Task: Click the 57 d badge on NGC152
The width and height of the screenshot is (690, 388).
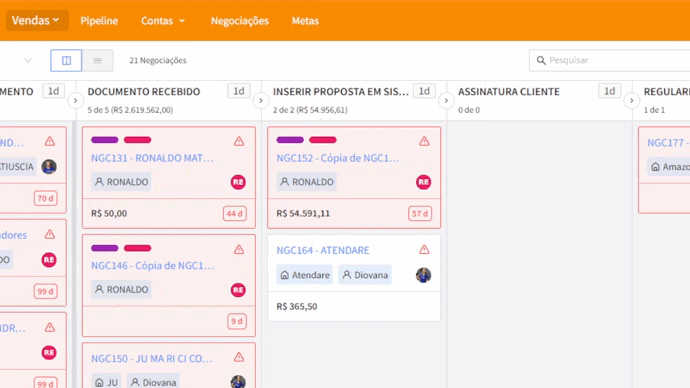Action: [420, 213]
